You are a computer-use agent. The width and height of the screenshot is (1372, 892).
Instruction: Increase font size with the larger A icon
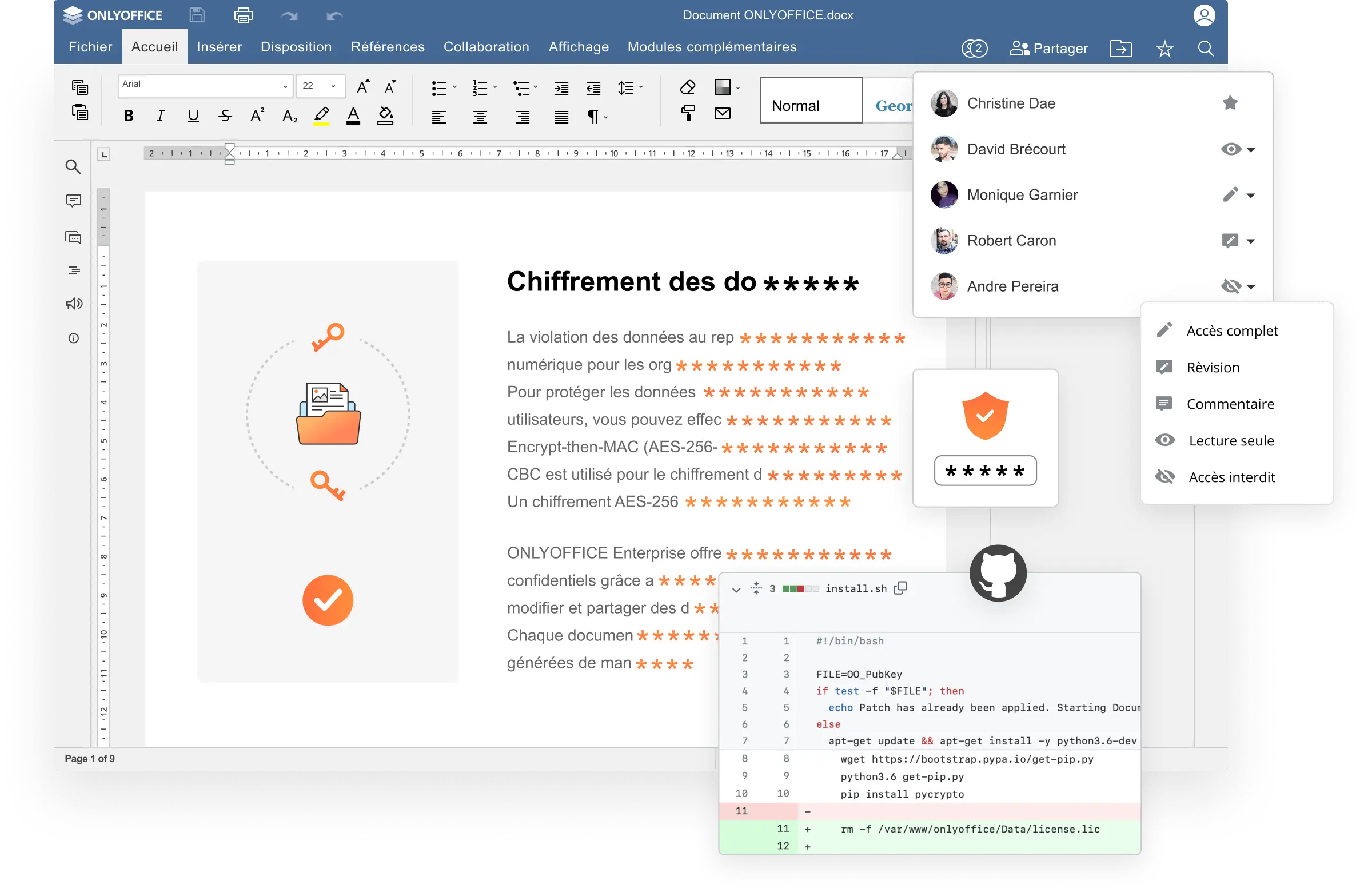pyautogui.click(x=362, y=86)
